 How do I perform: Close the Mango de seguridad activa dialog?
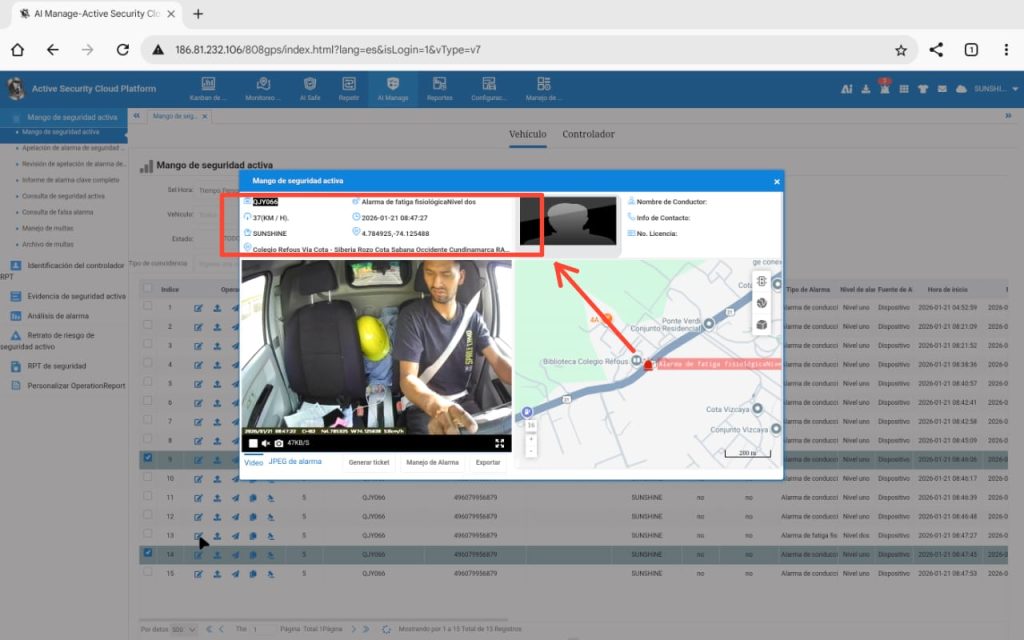pyautogui.click(x=776, y=181)
